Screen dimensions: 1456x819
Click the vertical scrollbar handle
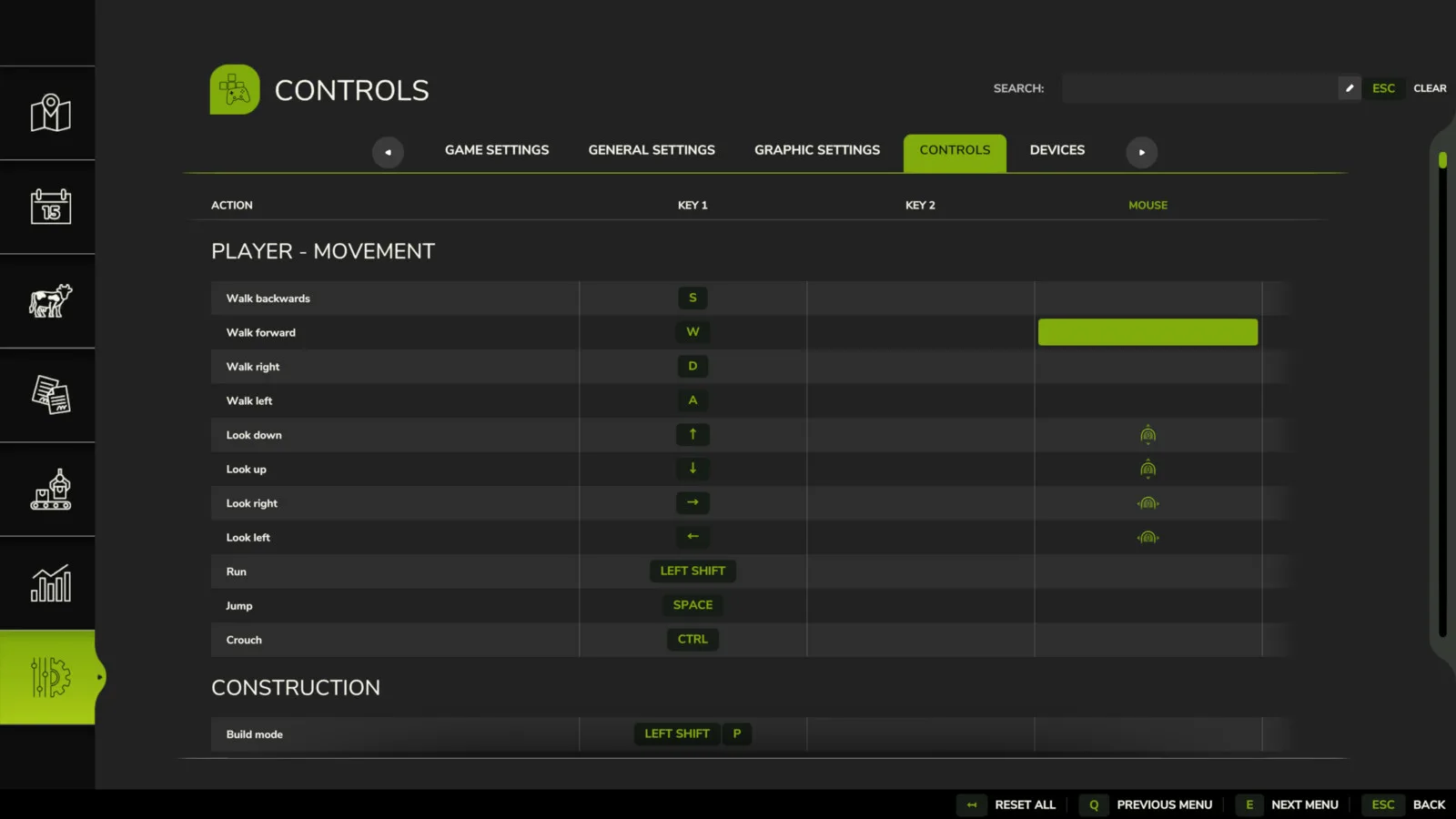(1442, 160)
